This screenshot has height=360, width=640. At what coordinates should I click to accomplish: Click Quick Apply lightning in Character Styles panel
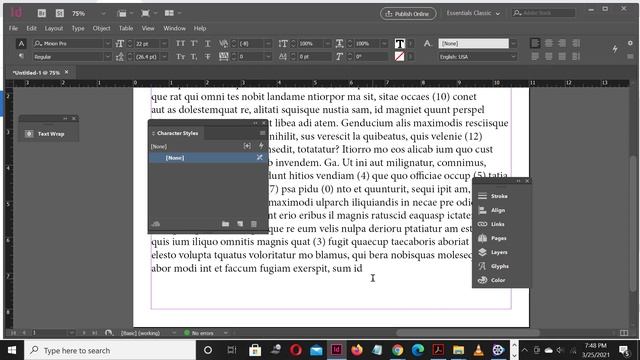tap(261, 146)
